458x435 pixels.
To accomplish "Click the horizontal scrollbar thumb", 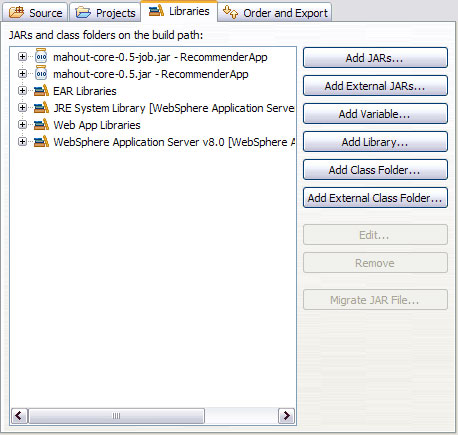I will tap(116, 416).
